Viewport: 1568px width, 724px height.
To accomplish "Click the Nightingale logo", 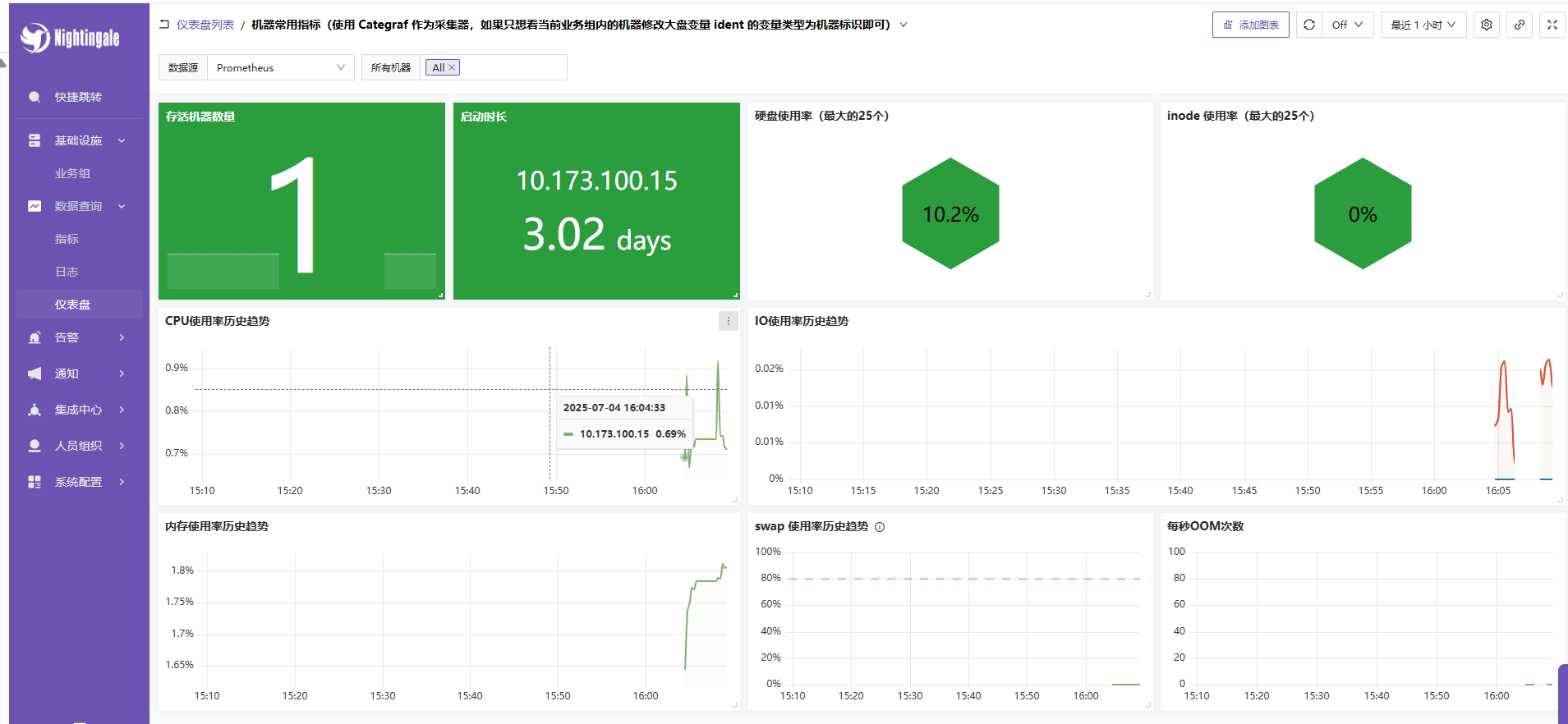I will click(71, 38).
